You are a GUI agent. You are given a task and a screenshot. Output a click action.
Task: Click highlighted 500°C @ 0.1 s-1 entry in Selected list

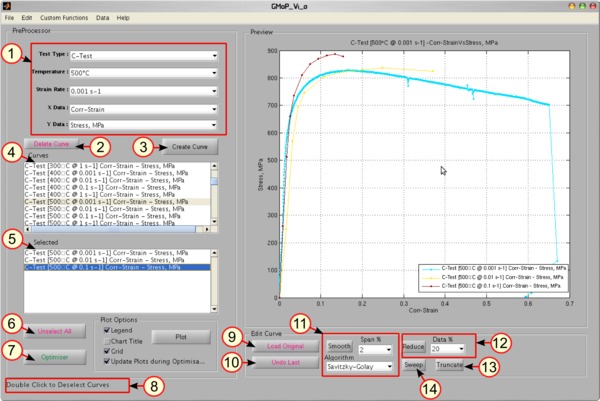pos(117,267)
